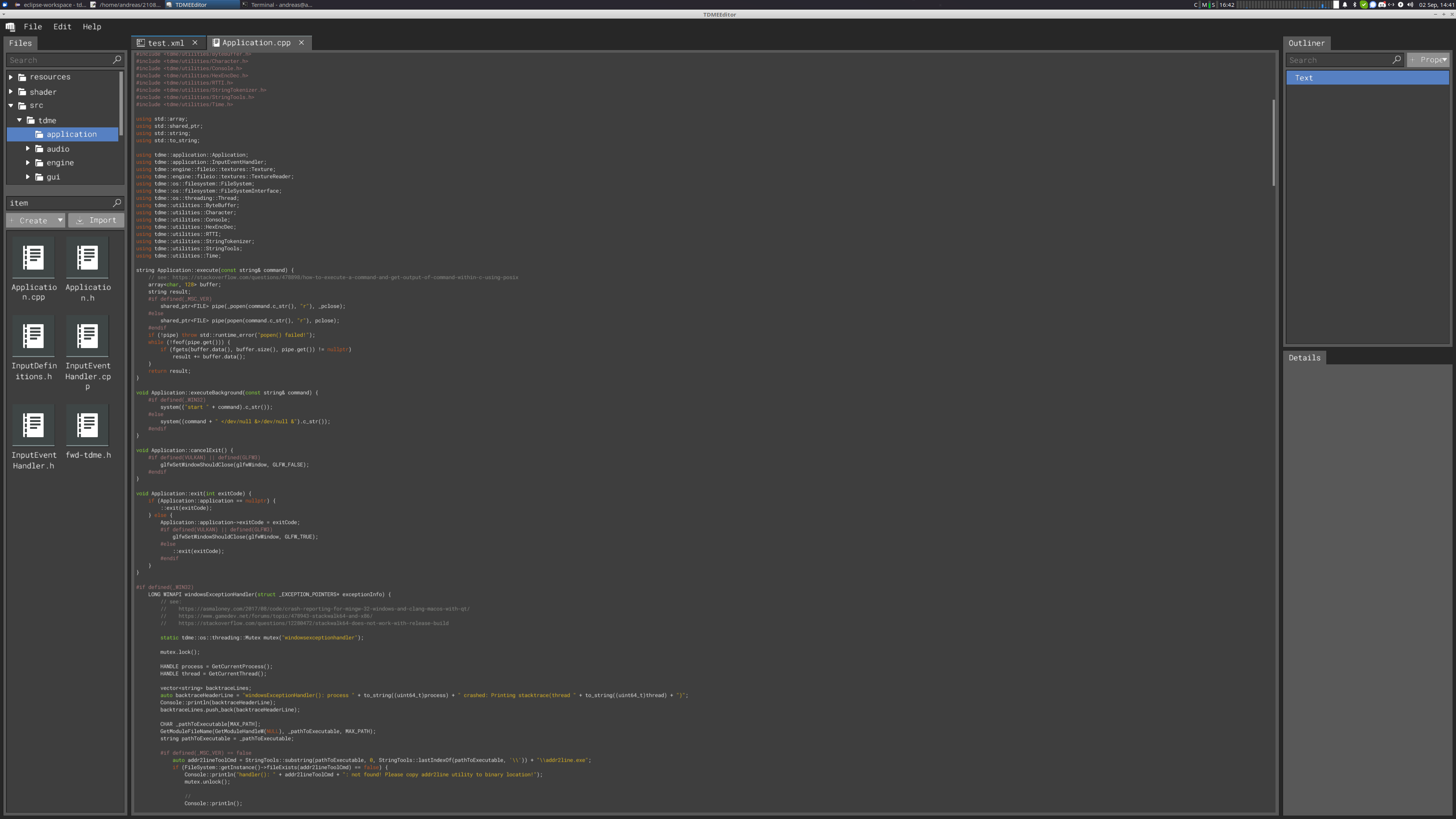The width and height of the screenshot is (1456, 819).
Task: Open the Application.h file icon
Action: pos(87,258)
